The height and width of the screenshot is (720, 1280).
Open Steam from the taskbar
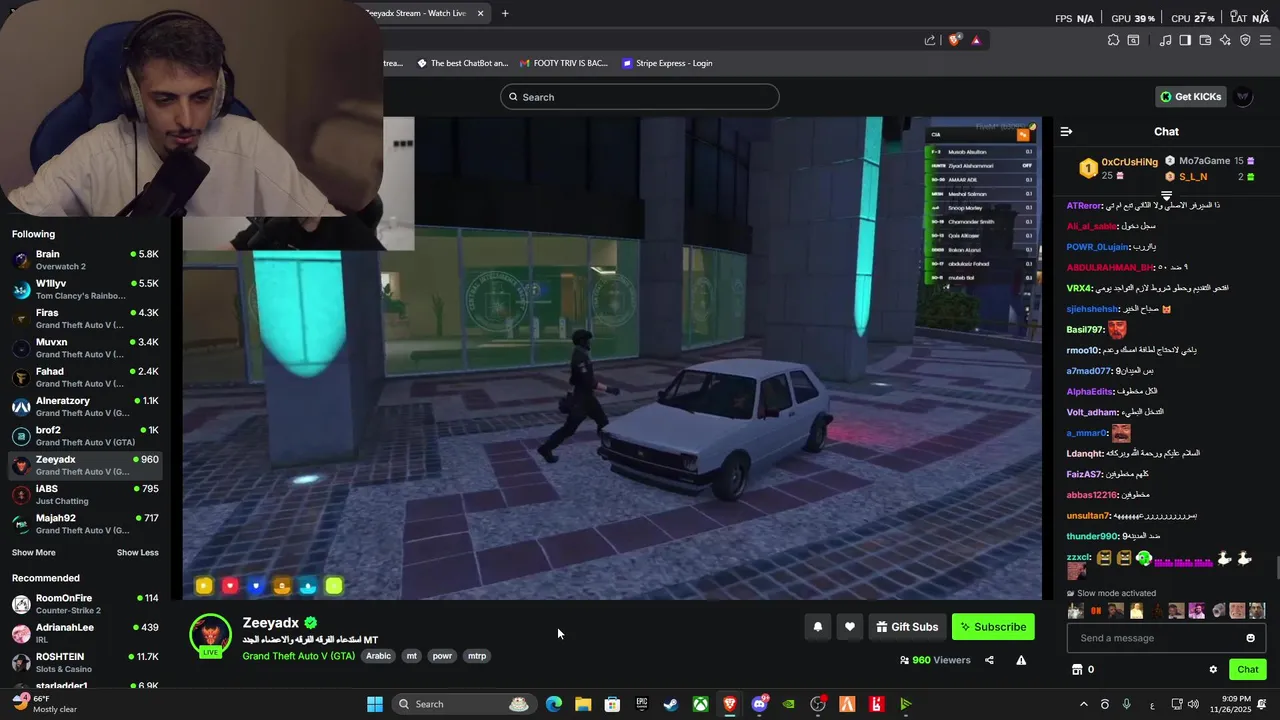pos(671,704)
